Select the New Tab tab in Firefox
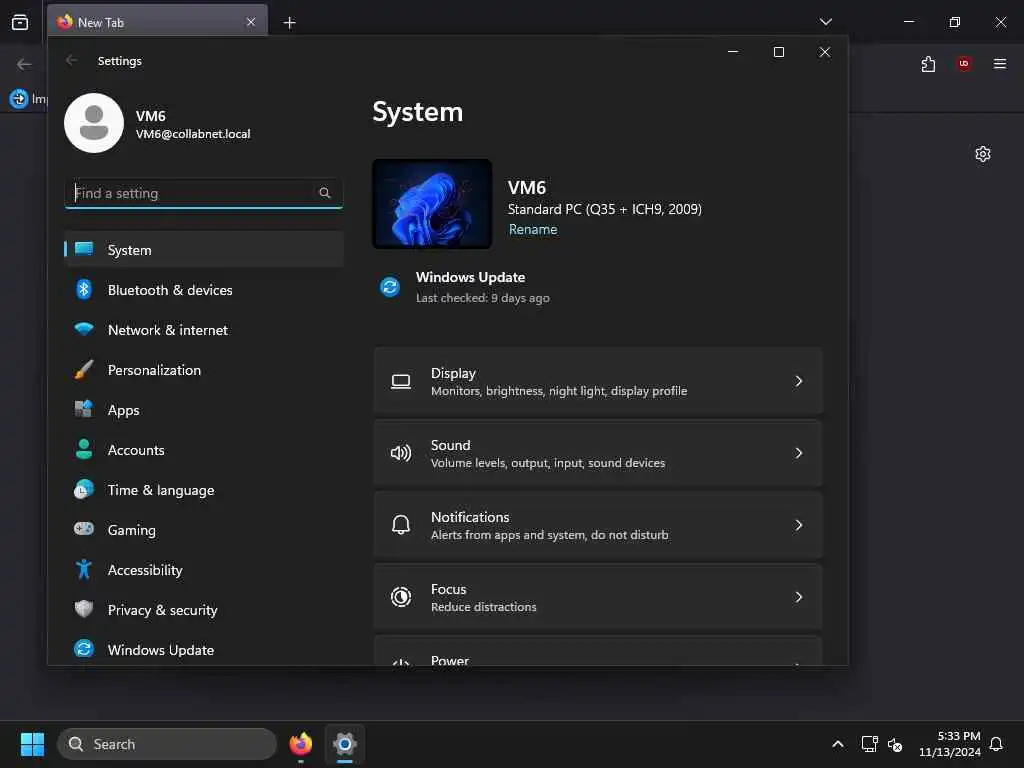 point(157,22)
